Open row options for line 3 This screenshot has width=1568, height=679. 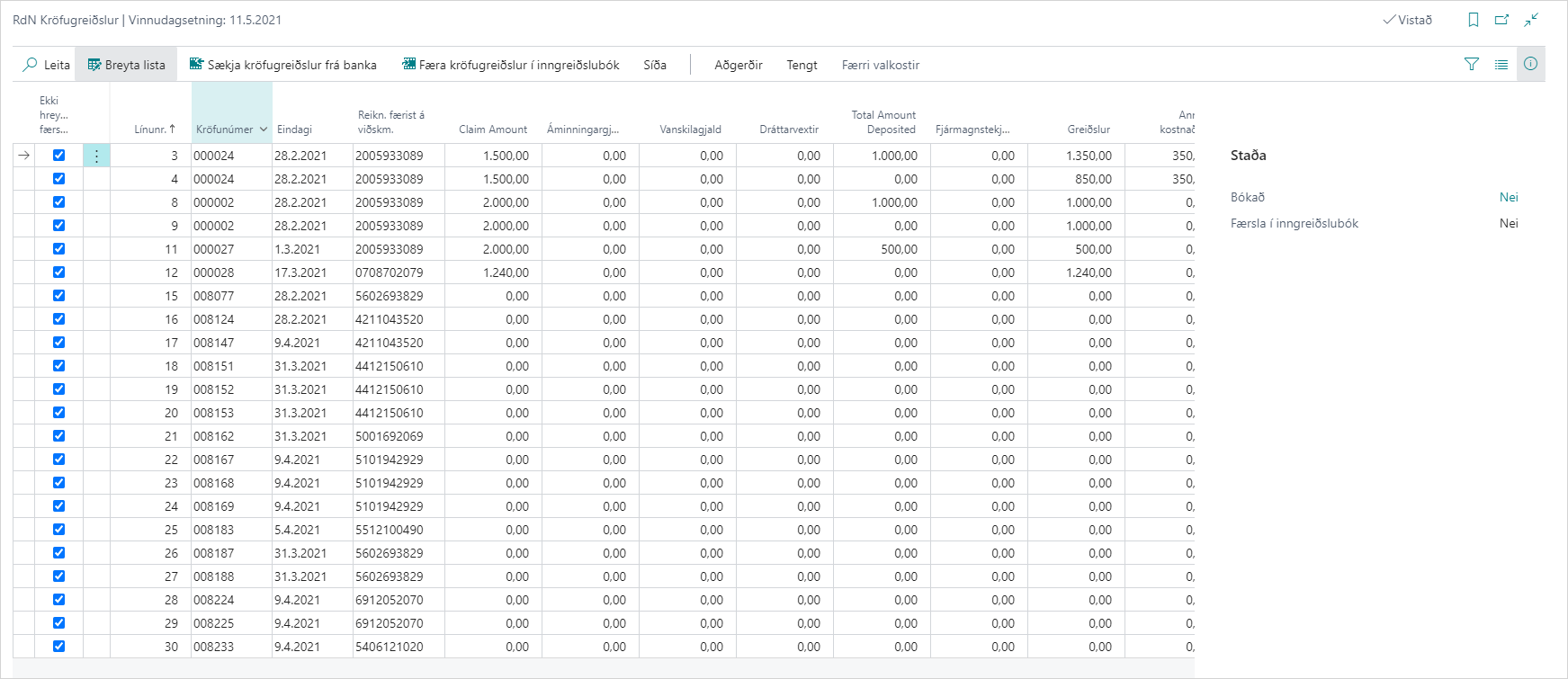96,156
